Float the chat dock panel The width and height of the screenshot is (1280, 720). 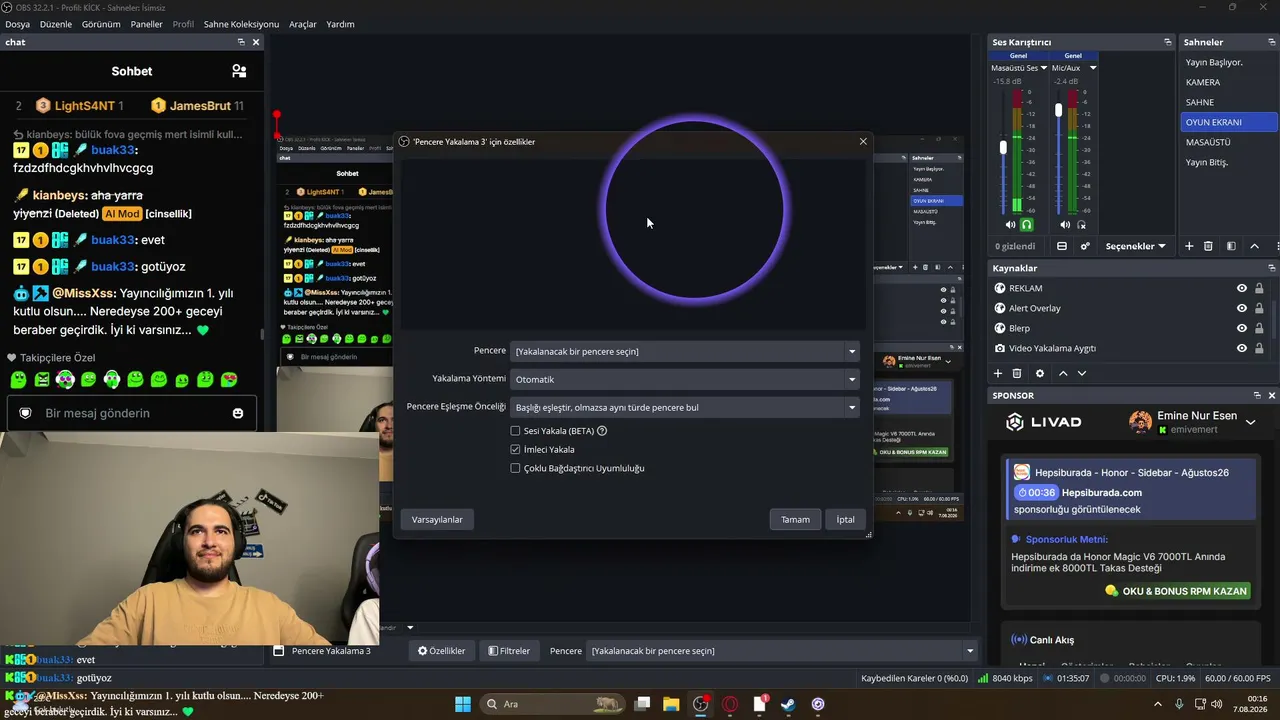241,42
